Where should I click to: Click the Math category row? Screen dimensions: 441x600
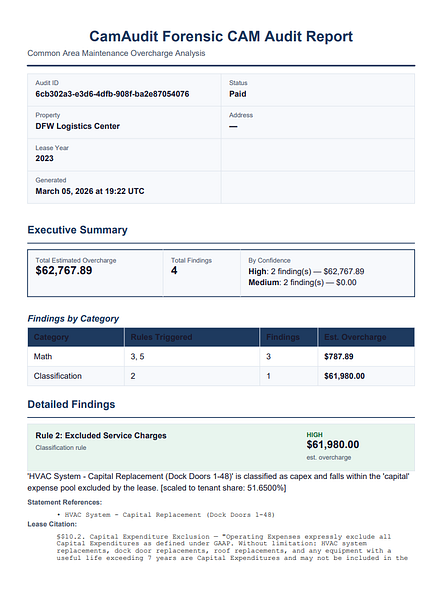[221, 357]
